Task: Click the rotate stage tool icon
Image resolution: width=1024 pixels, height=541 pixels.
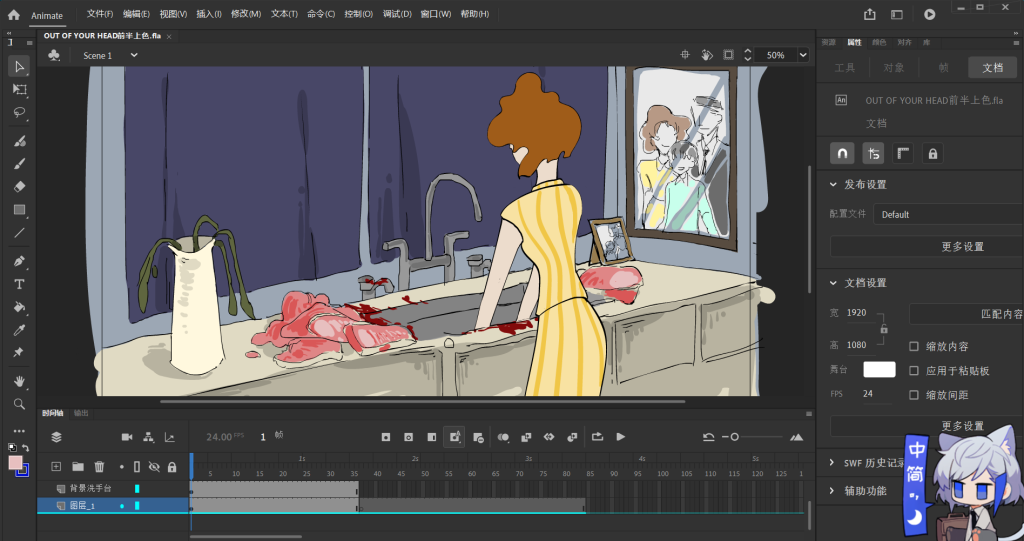Action: (707, 55)
